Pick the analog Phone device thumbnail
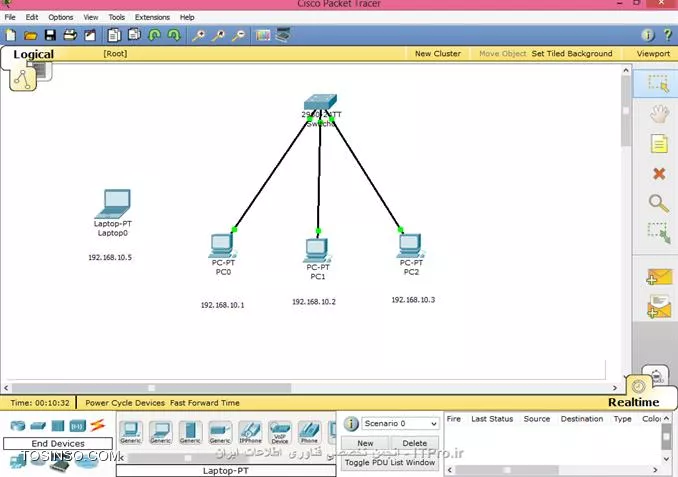The image size is (678, 477). pos(310,432)
